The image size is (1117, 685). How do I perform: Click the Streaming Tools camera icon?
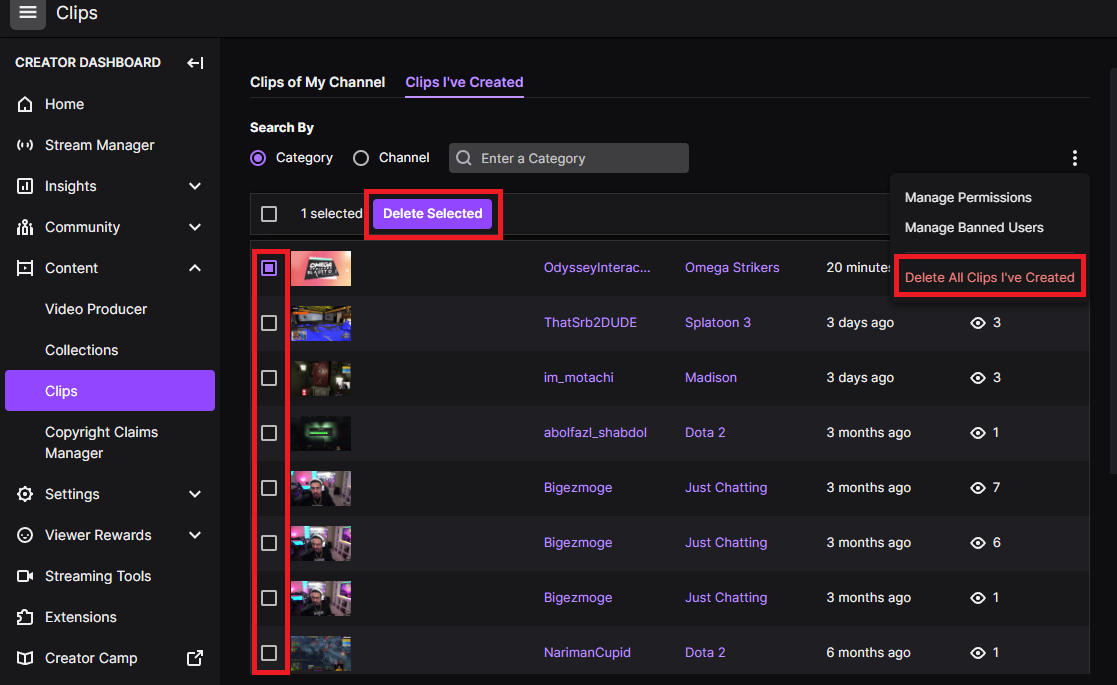[25, 576]
